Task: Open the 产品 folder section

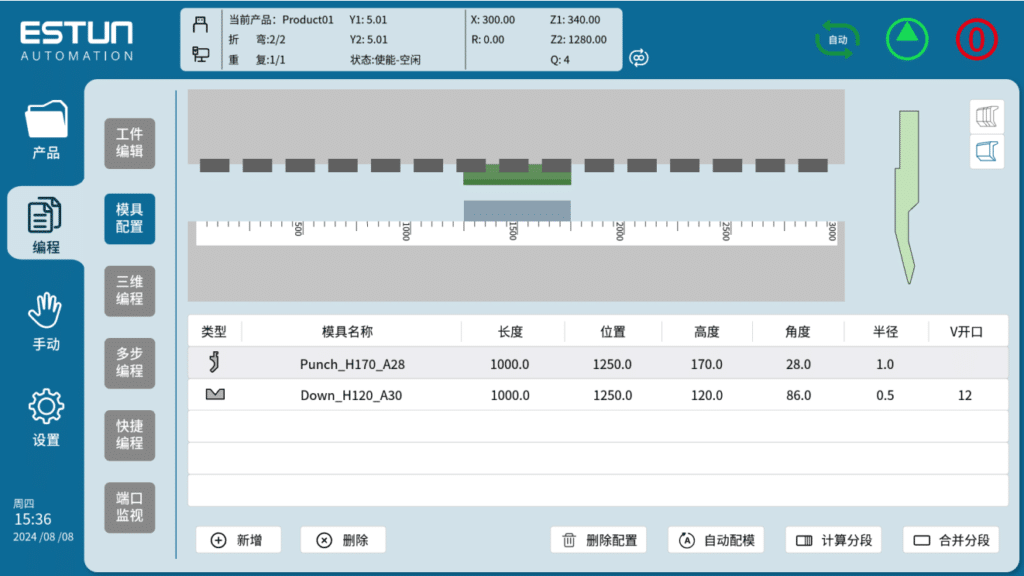Action: [x=46, y=129]
